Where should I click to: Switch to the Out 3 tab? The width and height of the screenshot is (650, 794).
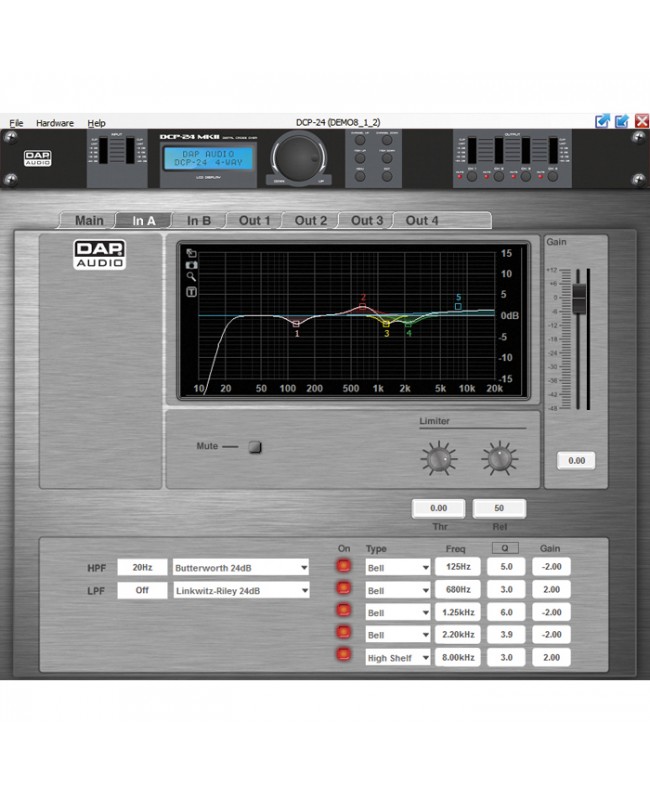(367, 221)
